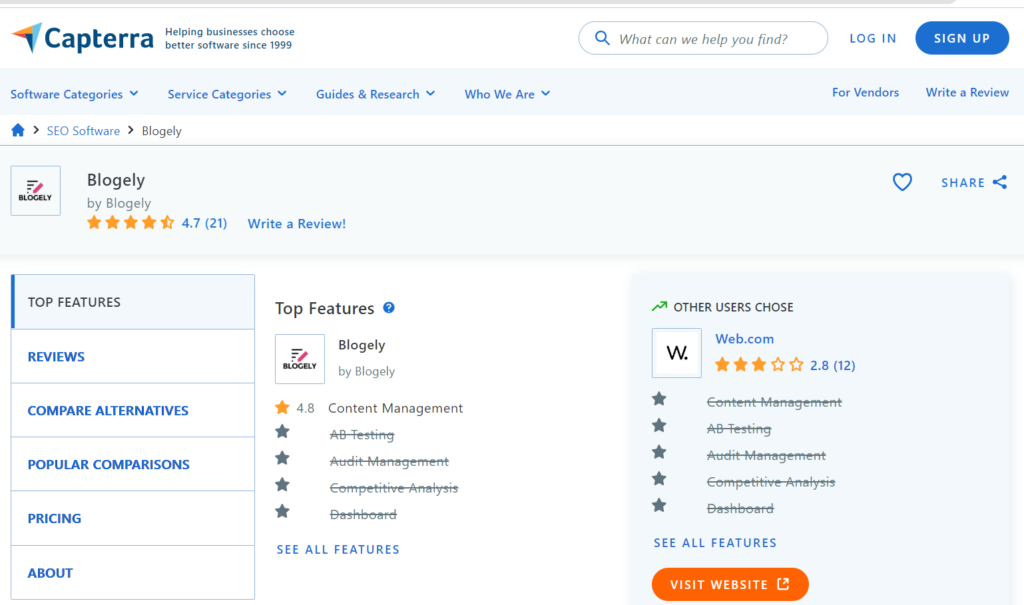Image resolution: width=1024 pixels, height=605 pixels.
Task: Click 'Dashboard' in the Blogely features list
Action: pos(363,515)
